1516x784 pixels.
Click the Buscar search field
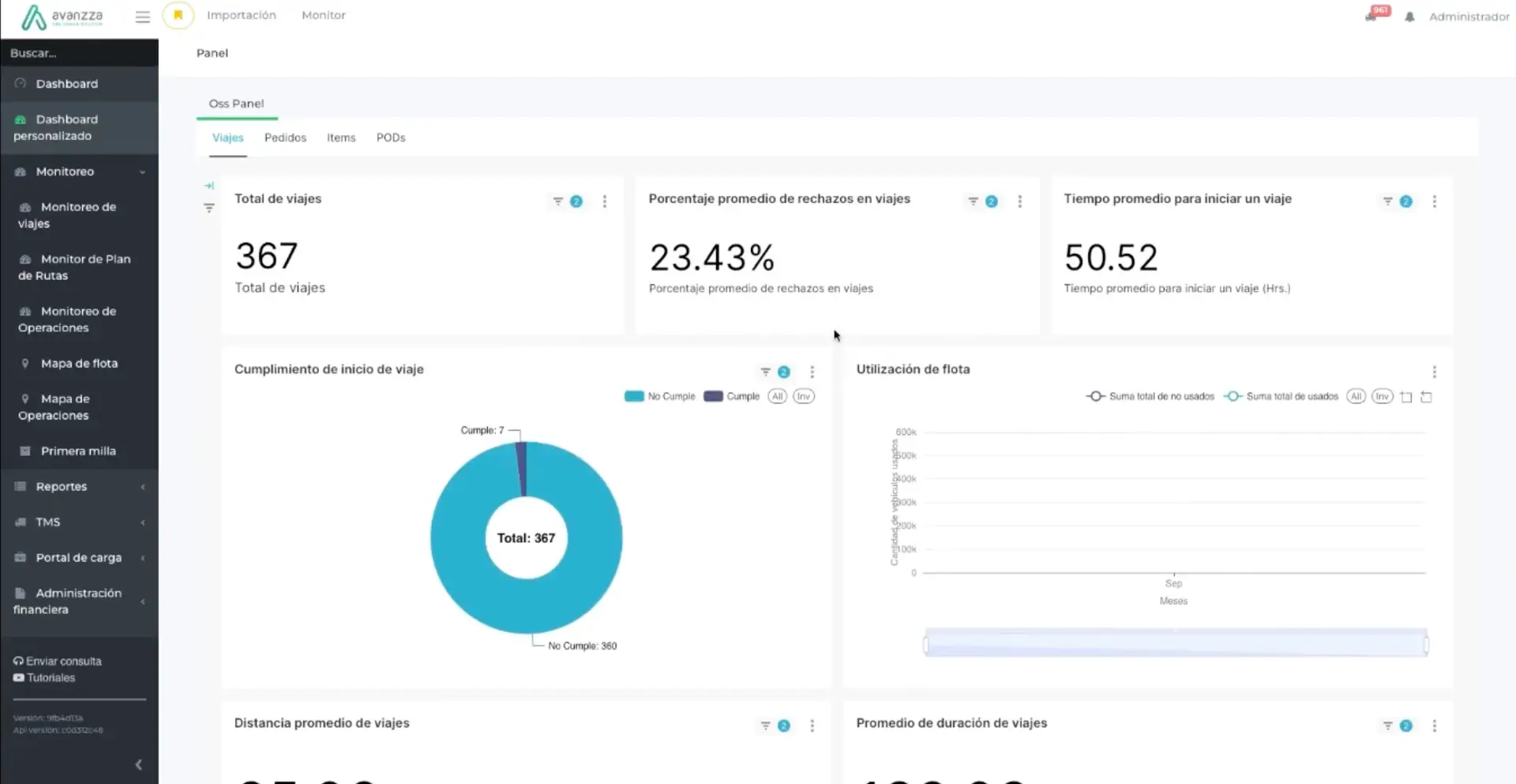[79, 53]
